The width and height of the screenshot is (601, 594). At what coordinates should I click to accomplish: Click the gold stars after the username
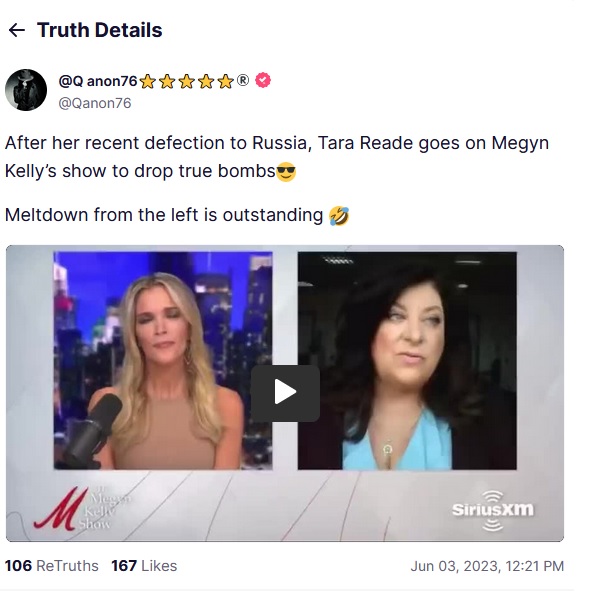[186, 81]
